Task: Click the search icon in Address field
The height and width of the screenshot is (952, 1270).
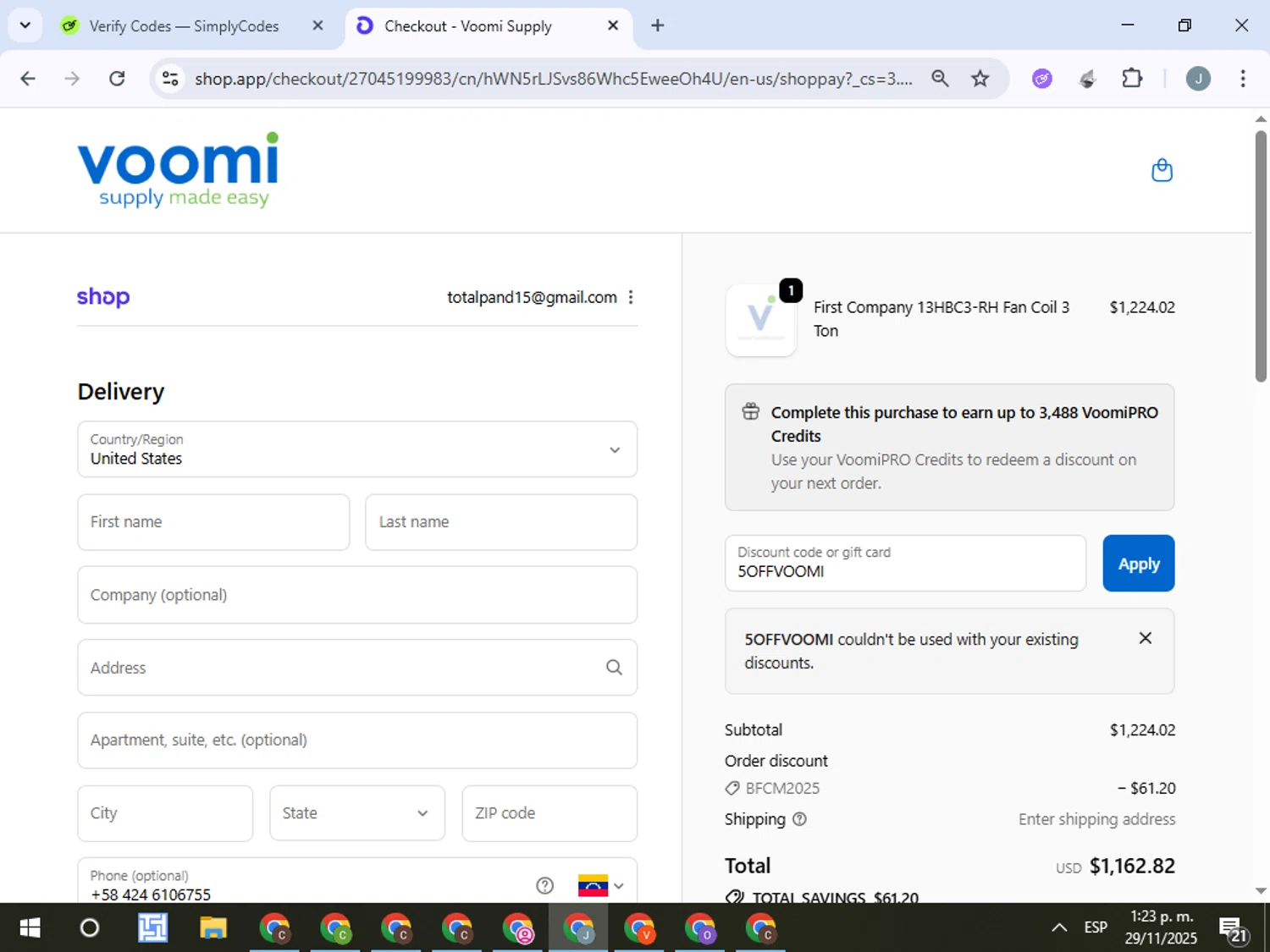Action: pyautogui.click(x=614, y=668)
